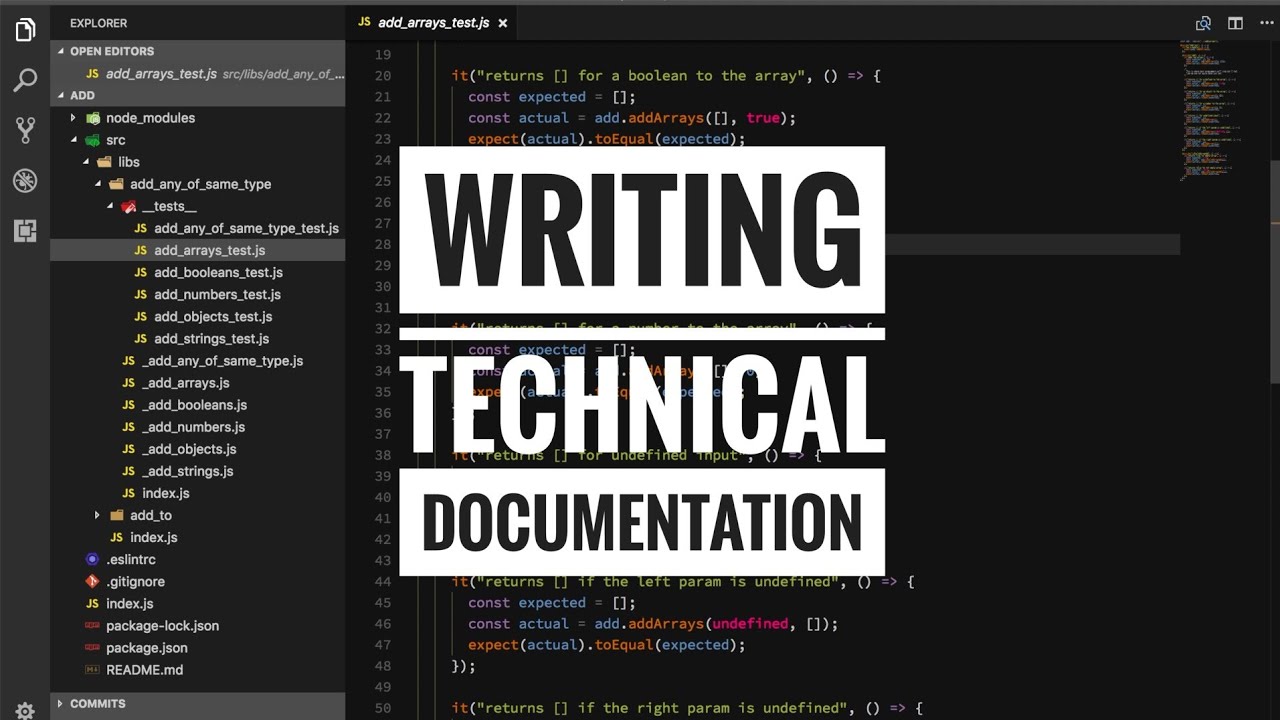The height and width of the screenshot is (720, 1280).
Task: Split the editor with the split icon
Action: coord(1235,23)
